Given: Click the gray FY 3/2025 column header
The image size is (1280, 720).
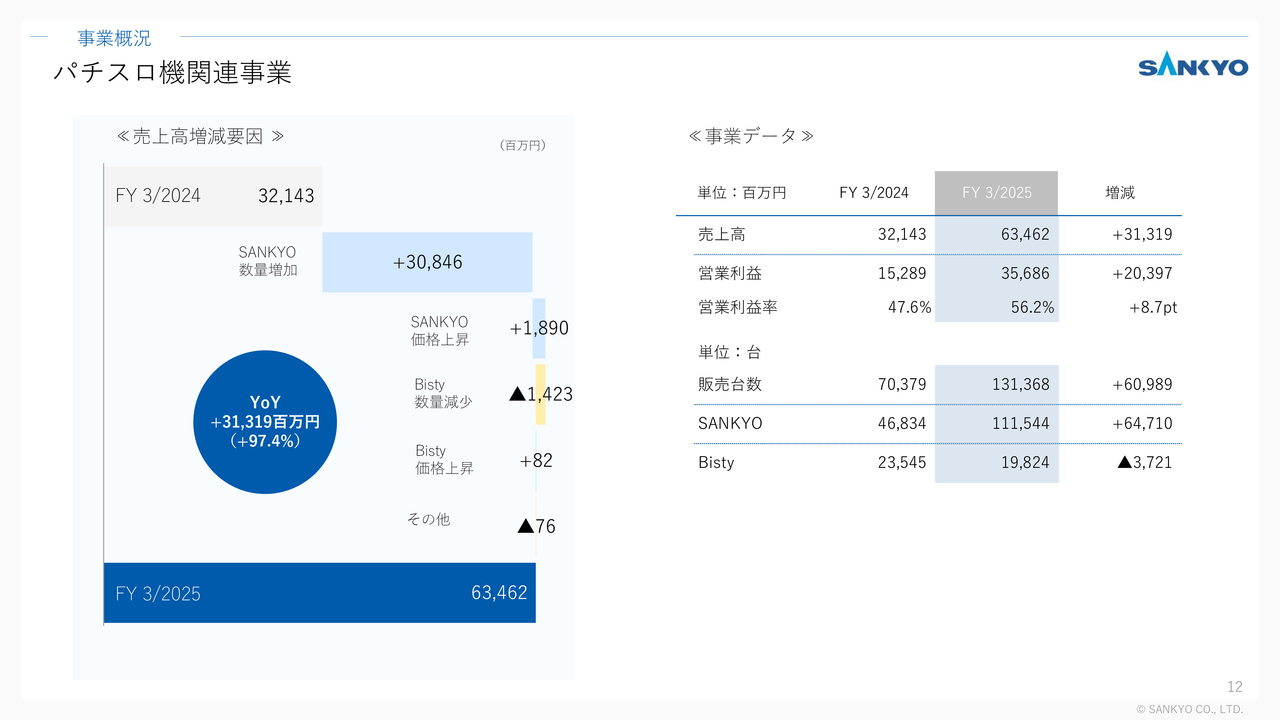Looking at the screenshot, I should point(997,193).
